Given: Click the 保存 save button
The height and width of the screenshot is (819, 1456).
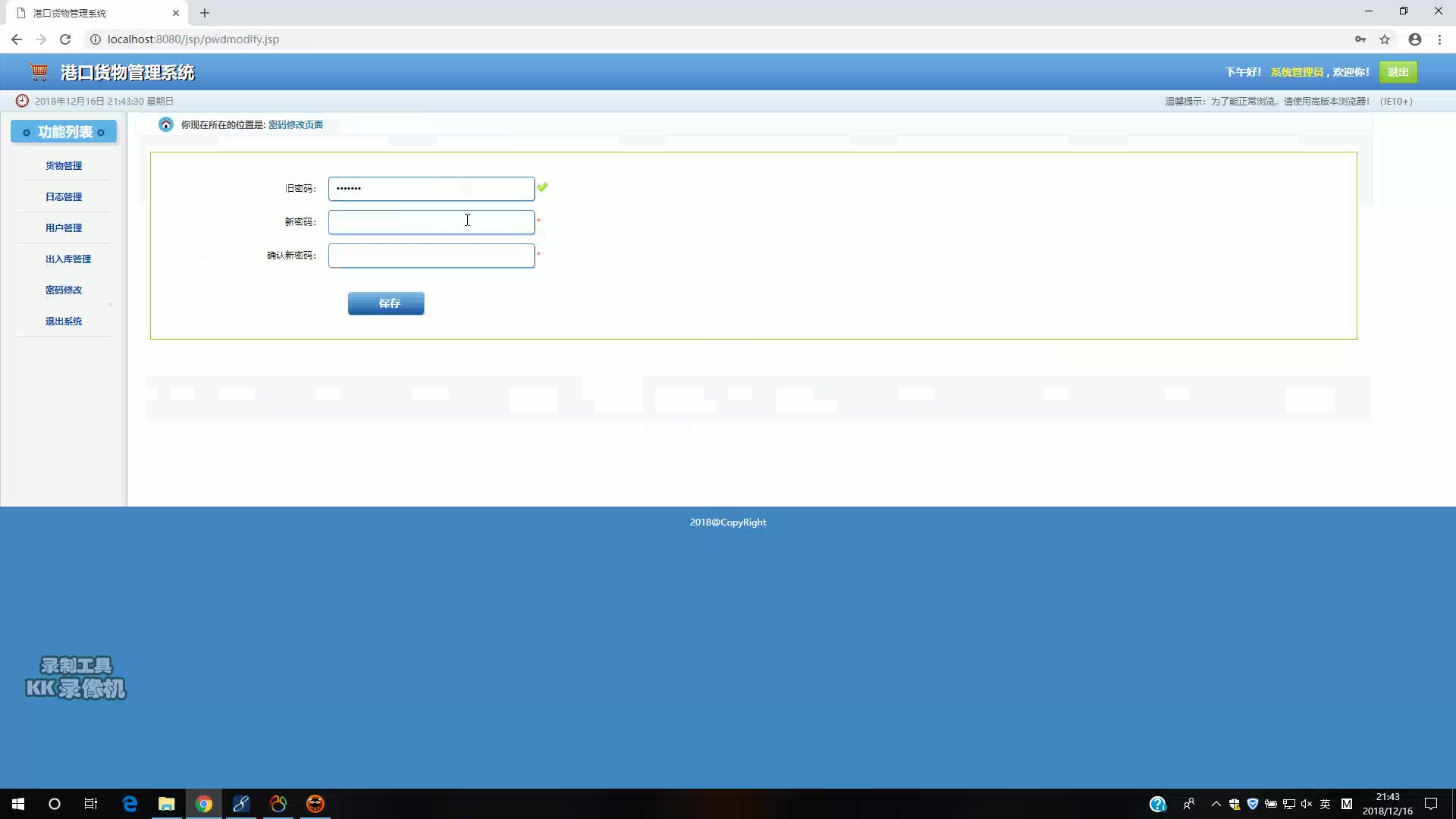Looking at the screenshot, I should 386,303.
